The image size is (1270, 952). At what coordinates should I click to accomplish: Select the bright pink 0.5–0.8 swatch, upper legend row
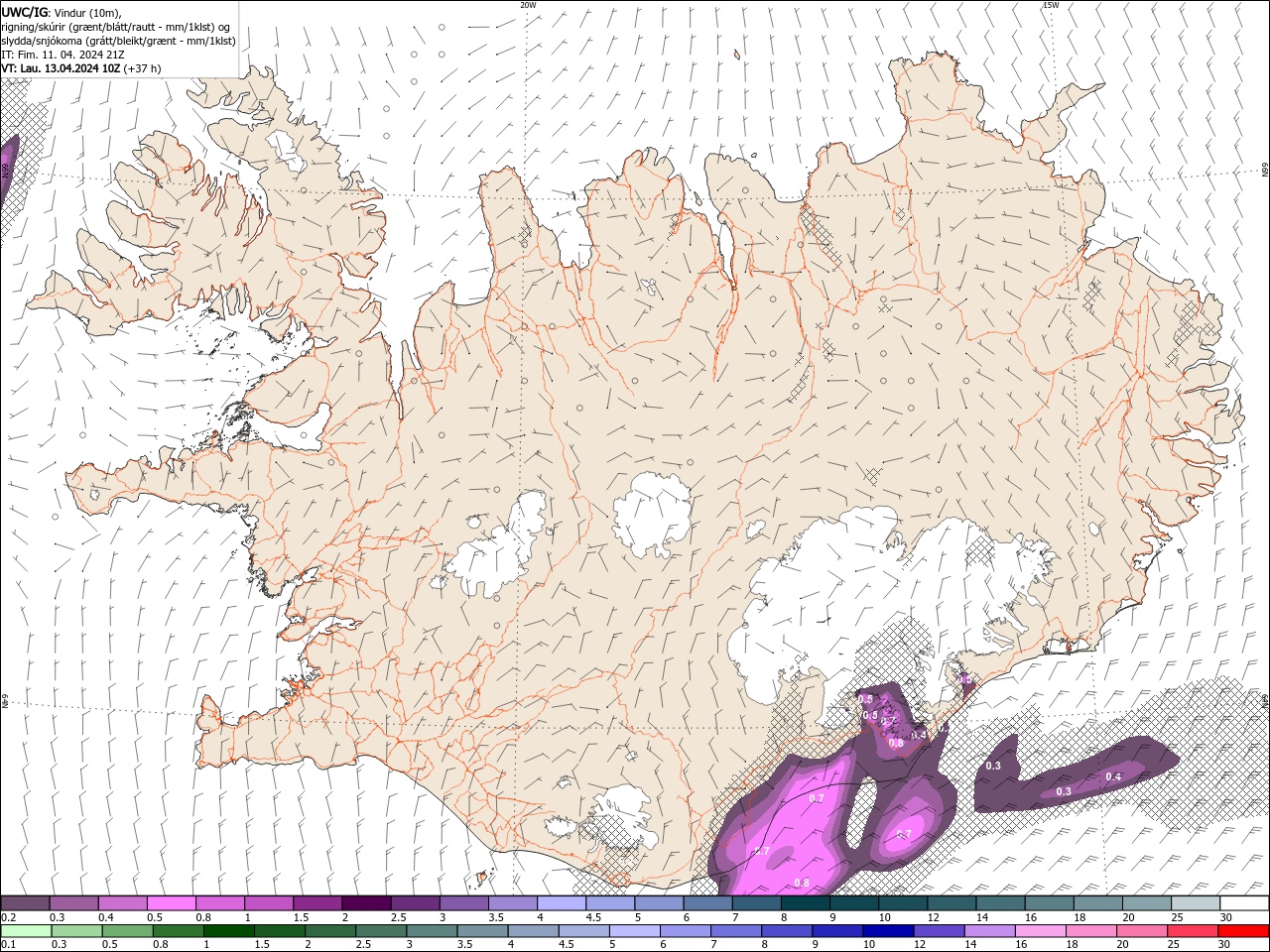click(x=172, y=903)
